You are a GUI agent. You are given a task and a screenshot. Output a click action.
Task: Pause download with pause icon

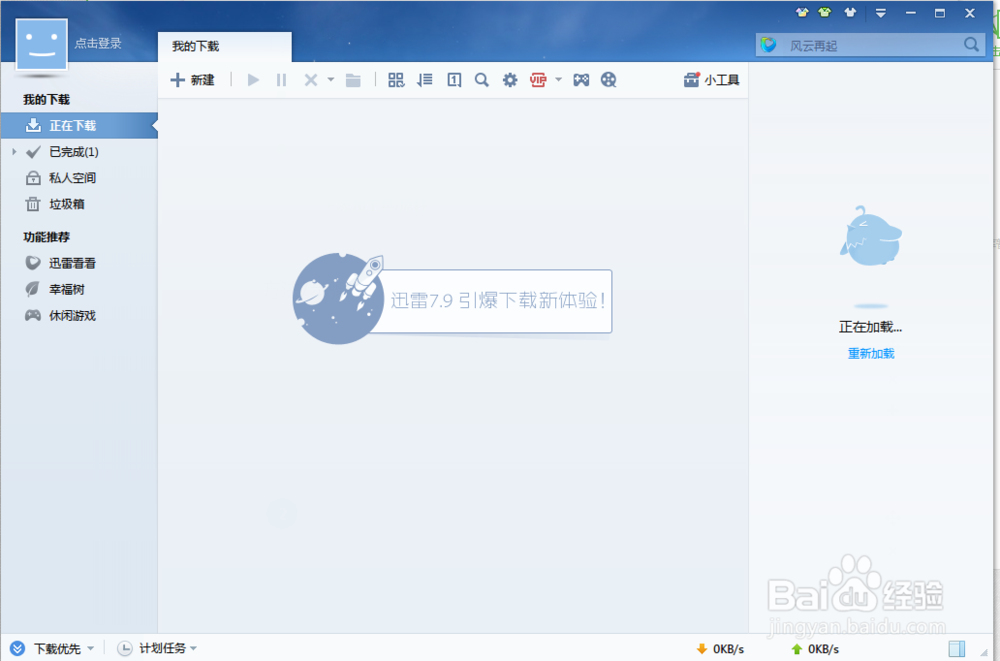[x=281, y=80]
